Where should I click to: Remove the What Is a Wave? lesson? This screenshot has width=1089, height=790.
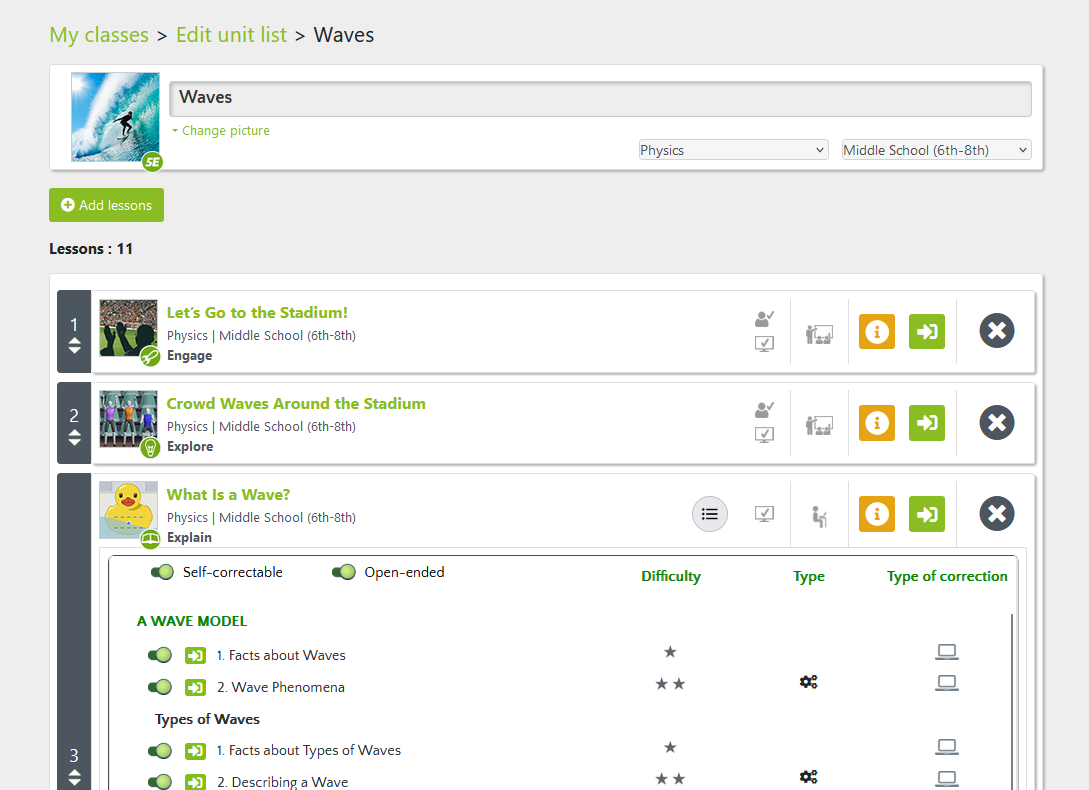click(996, 513)
